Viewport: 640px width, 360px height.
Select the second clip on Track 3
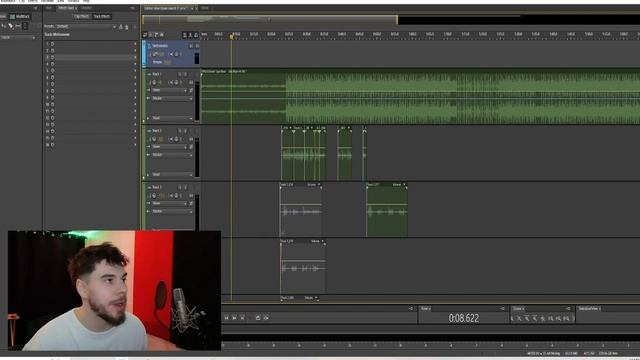387,210
